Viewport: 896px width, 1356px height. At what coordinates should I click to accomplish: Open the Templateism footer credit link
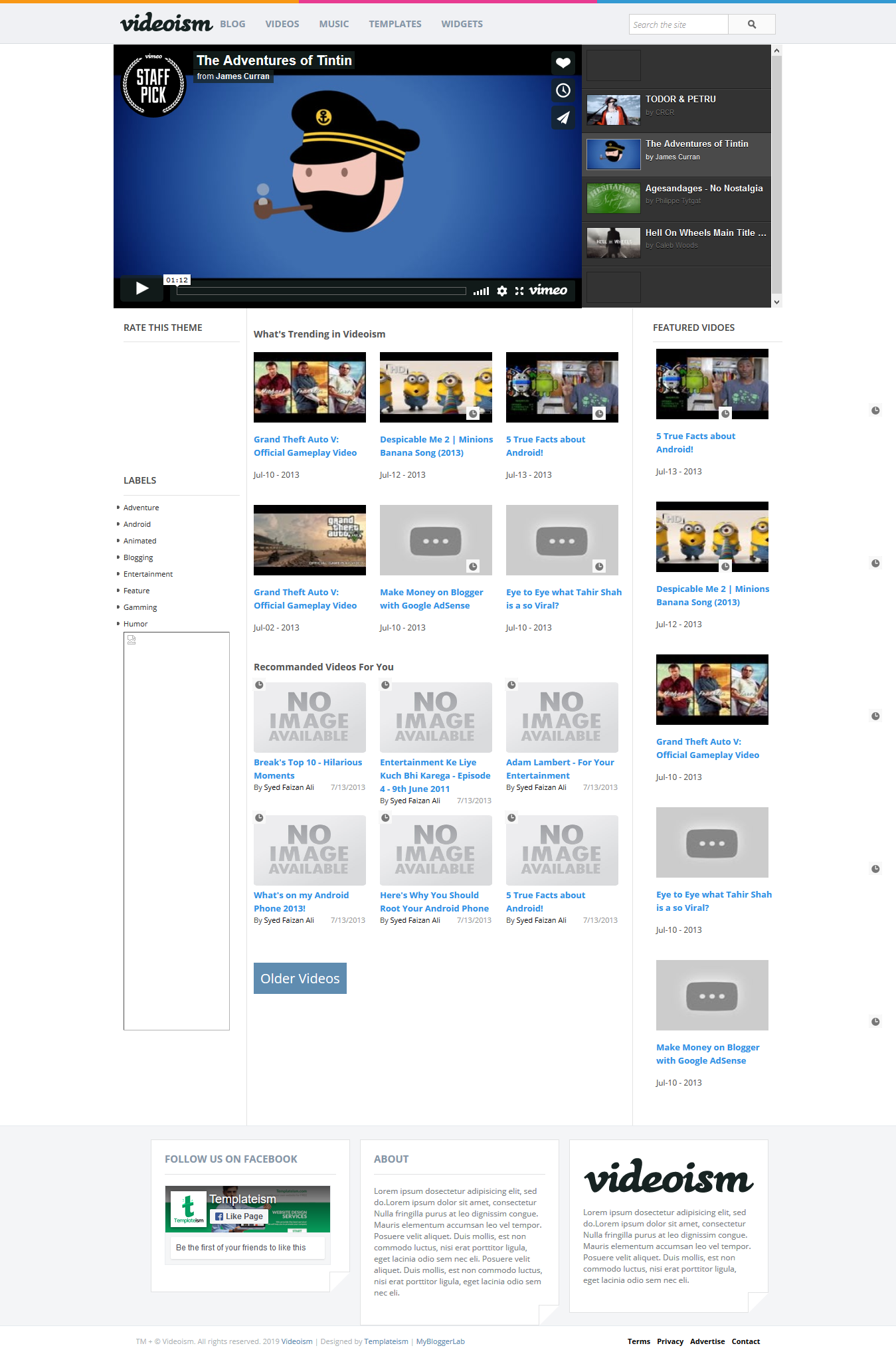tap(386, 1341)
